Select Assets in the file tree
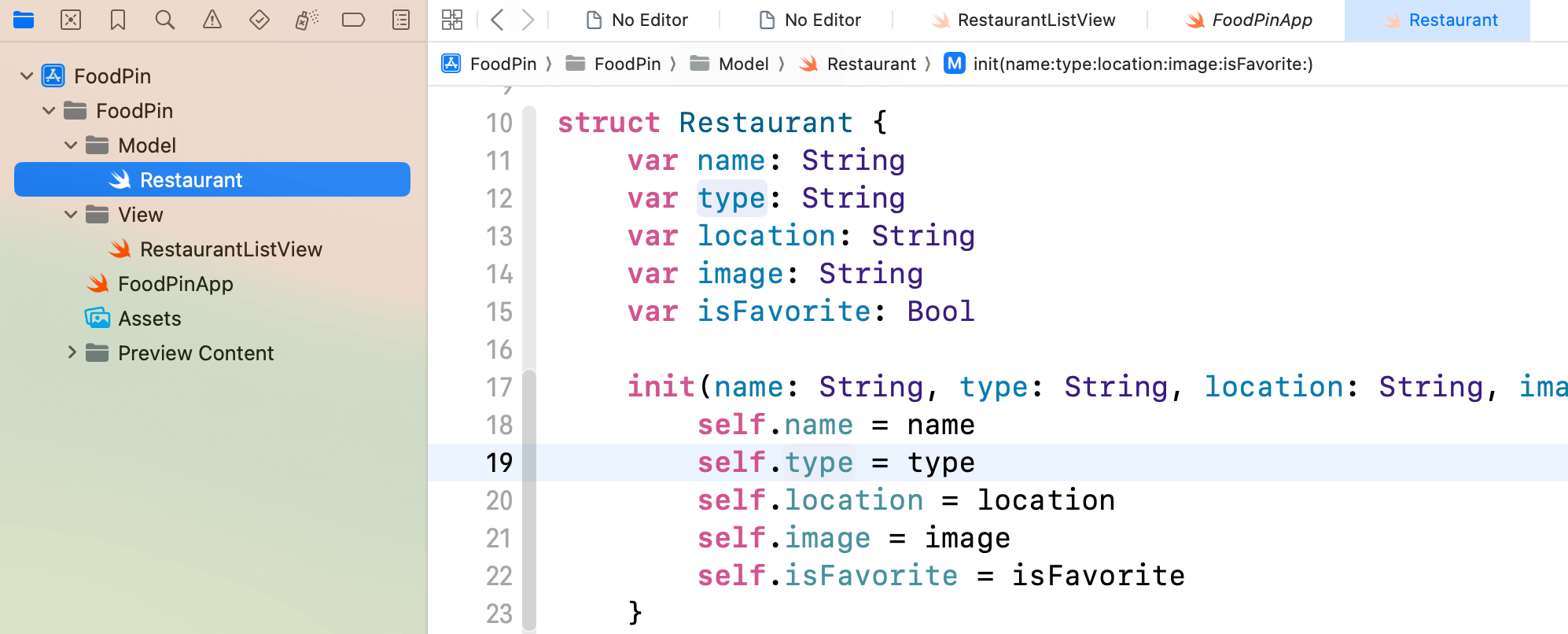This screenshot has height=634, width=1568. (x=149, y=319)
